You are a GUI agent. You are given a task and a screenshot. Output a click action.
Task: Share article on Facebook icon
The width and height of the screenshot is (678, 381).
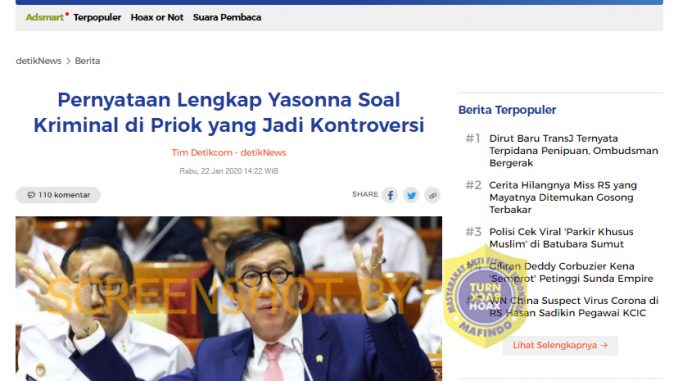pos(390,195)
